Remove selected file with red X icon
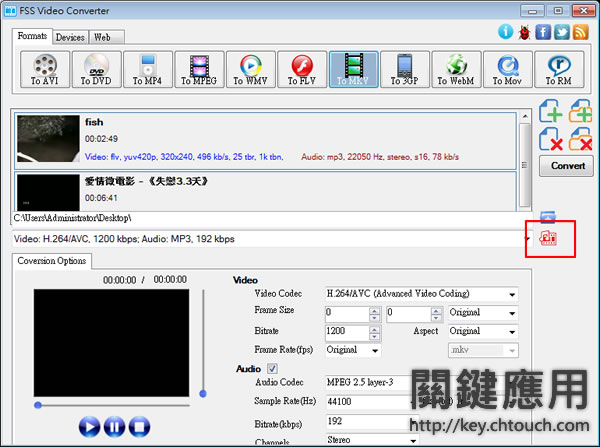 (x=551, y=140)
